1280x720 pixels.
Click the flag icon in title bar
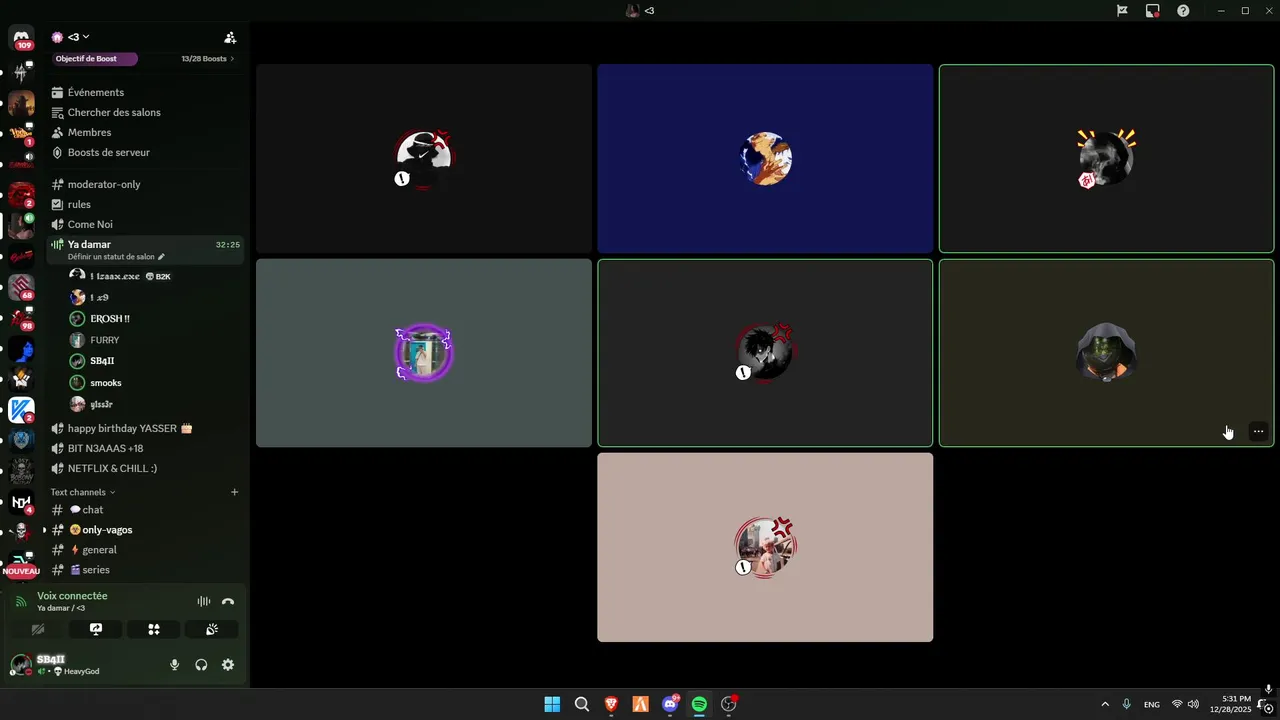point(1123,11)
